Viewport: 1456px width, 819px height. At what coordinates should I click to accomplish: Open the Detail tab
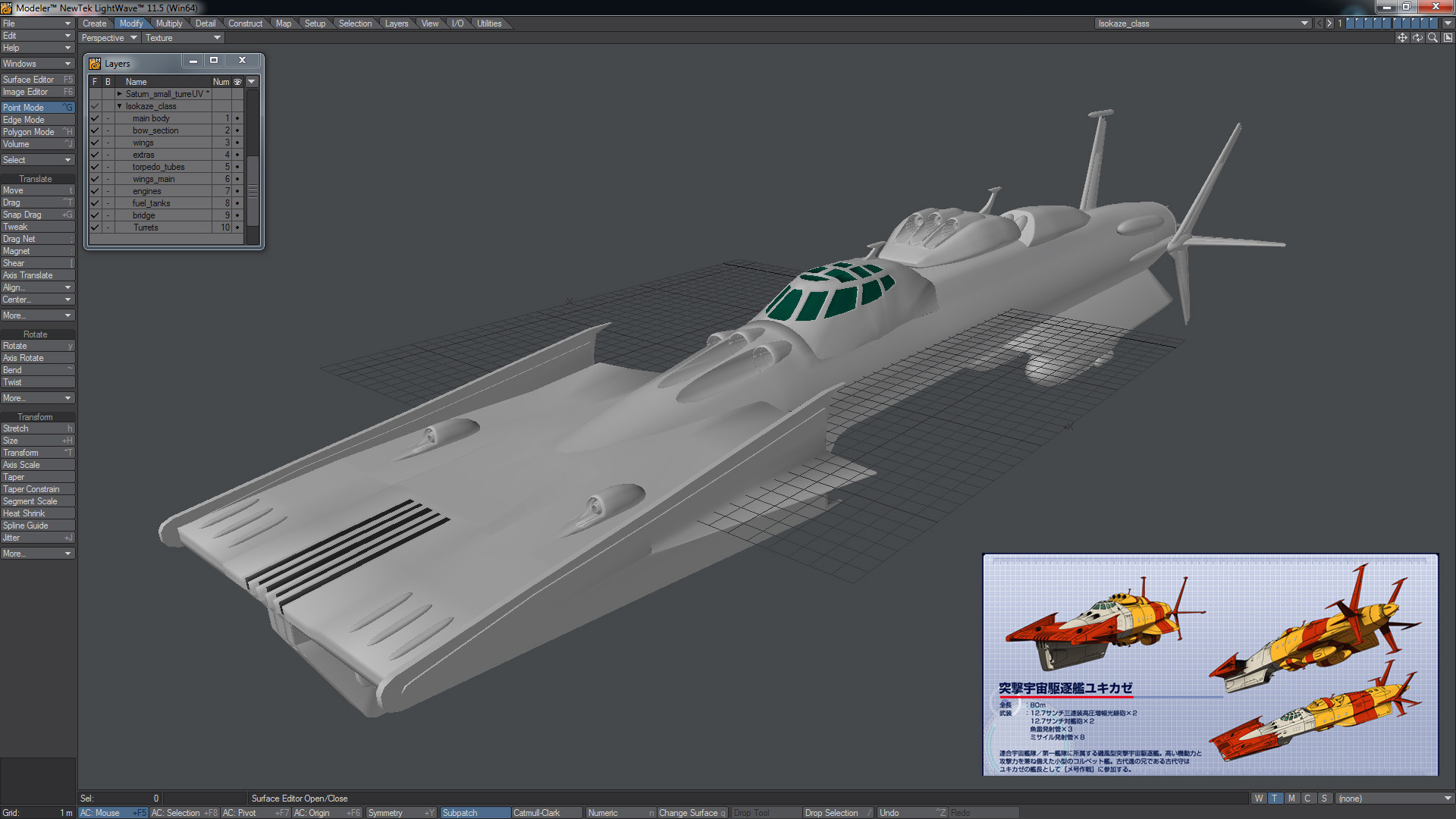(206, 24)
